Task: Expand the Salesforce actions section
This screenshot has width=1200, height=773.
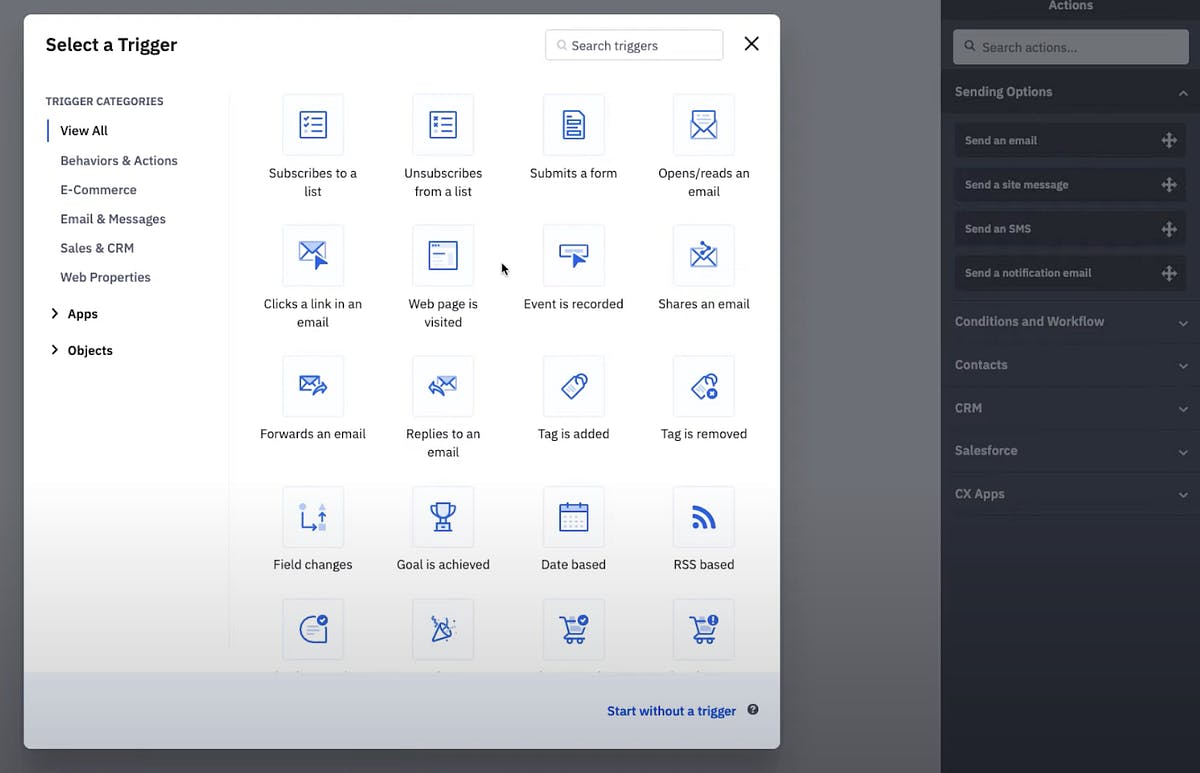Action: (x=1183, y=451)
